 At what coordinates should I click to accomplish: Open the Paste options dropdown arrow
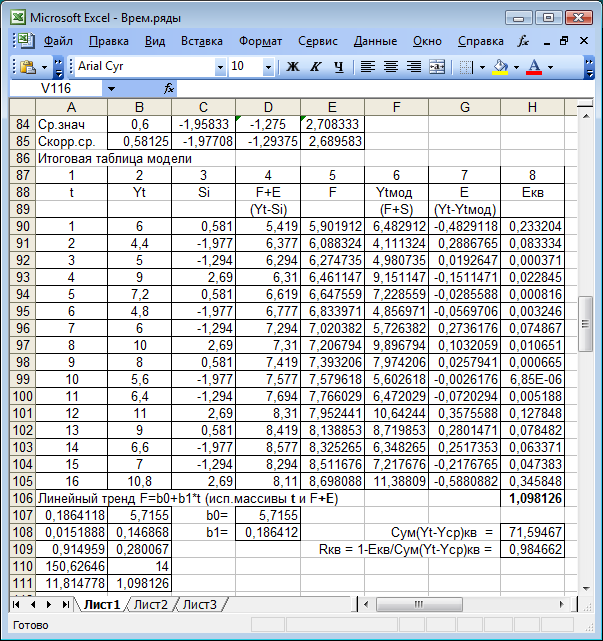click(45, 67)
